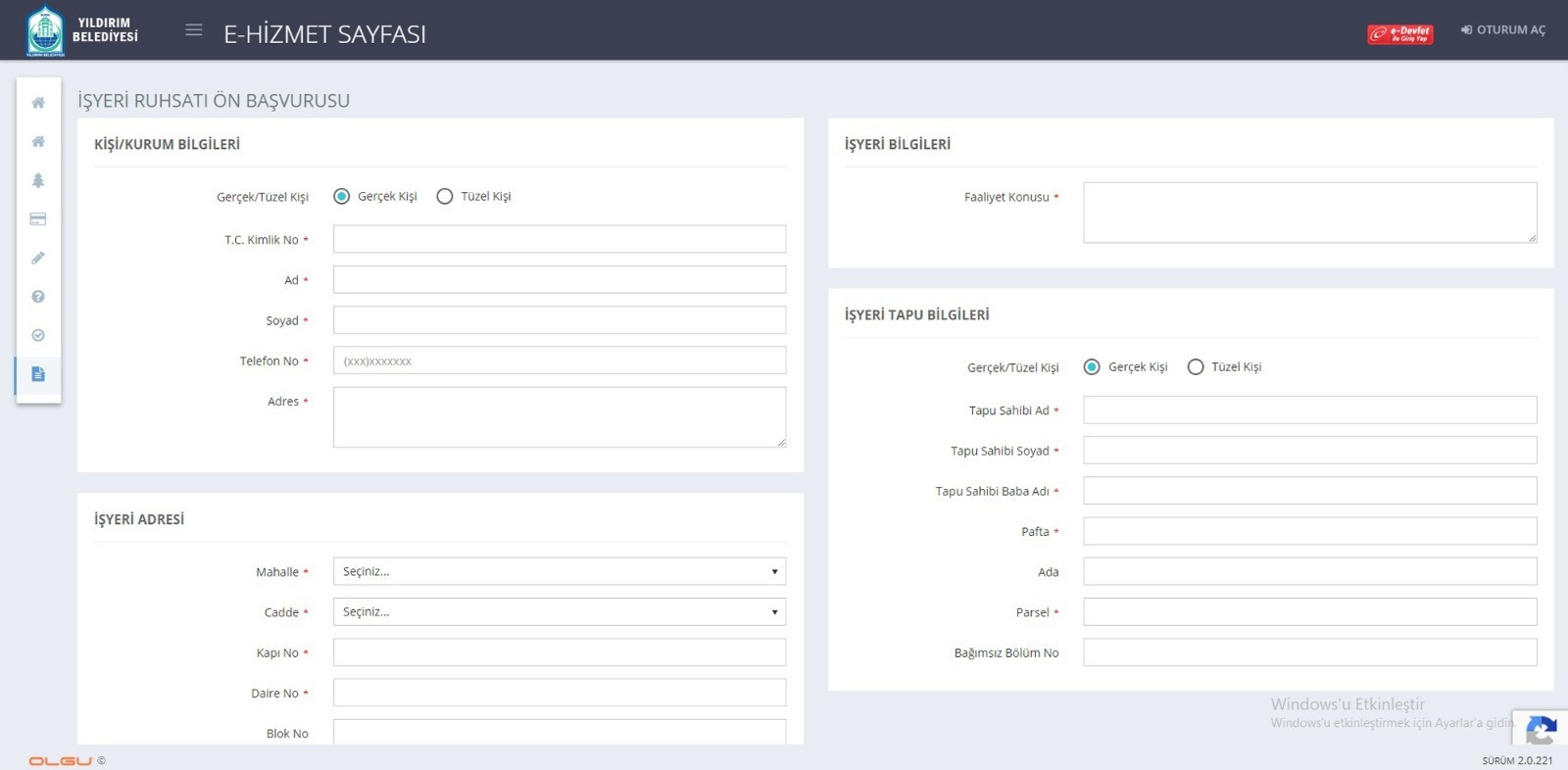Focus the Bağımsız Bölüm No field
Viewport: 1568px width, 770px height.
pyautogui.click(x=1310, y=652)
